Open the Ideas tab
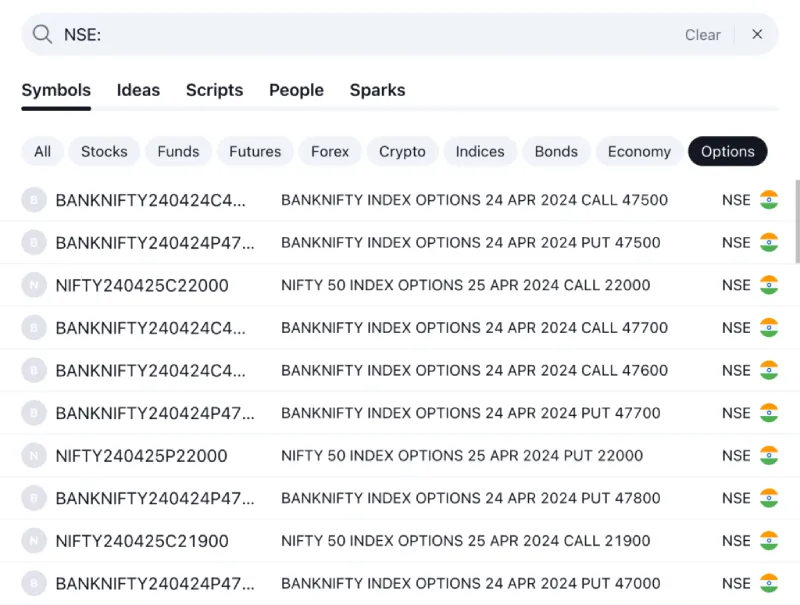The height and width of the screenshot is (605, 800). pos(138,90)
